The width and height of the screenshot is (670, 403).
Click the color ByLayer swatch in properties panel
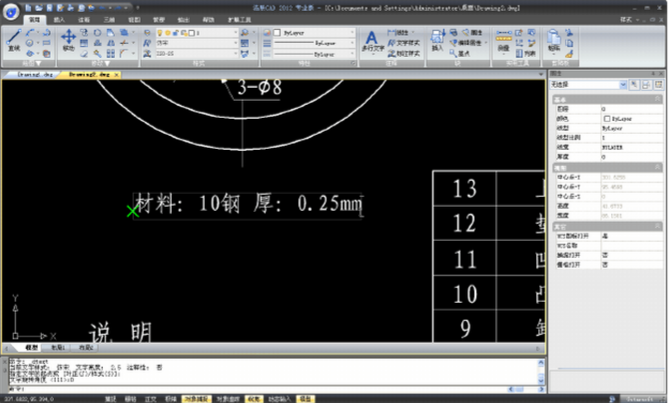coord(607,118)
